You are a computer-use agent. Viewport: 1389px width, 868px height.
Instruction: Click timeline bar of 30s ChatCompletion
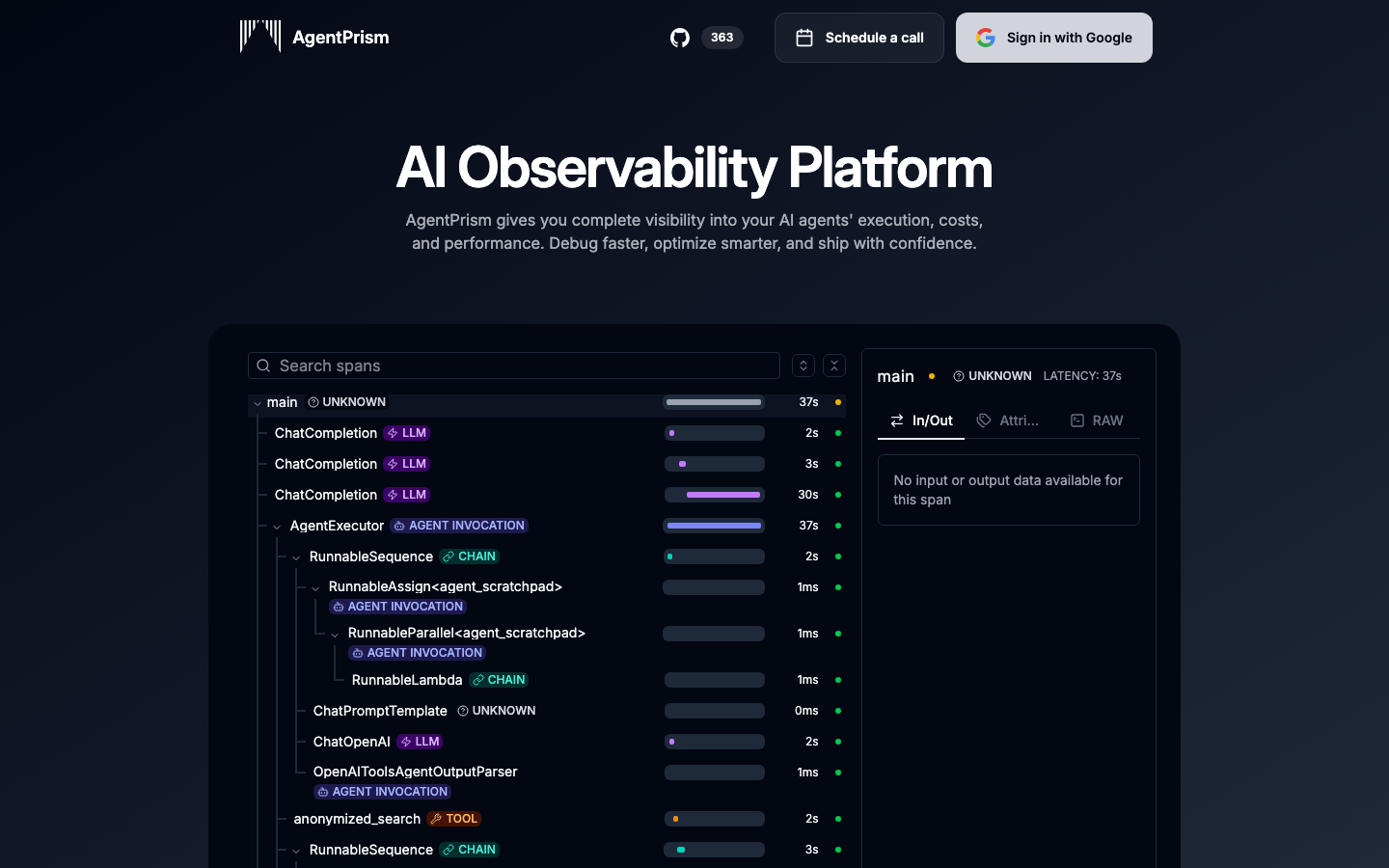pos(715,495)
